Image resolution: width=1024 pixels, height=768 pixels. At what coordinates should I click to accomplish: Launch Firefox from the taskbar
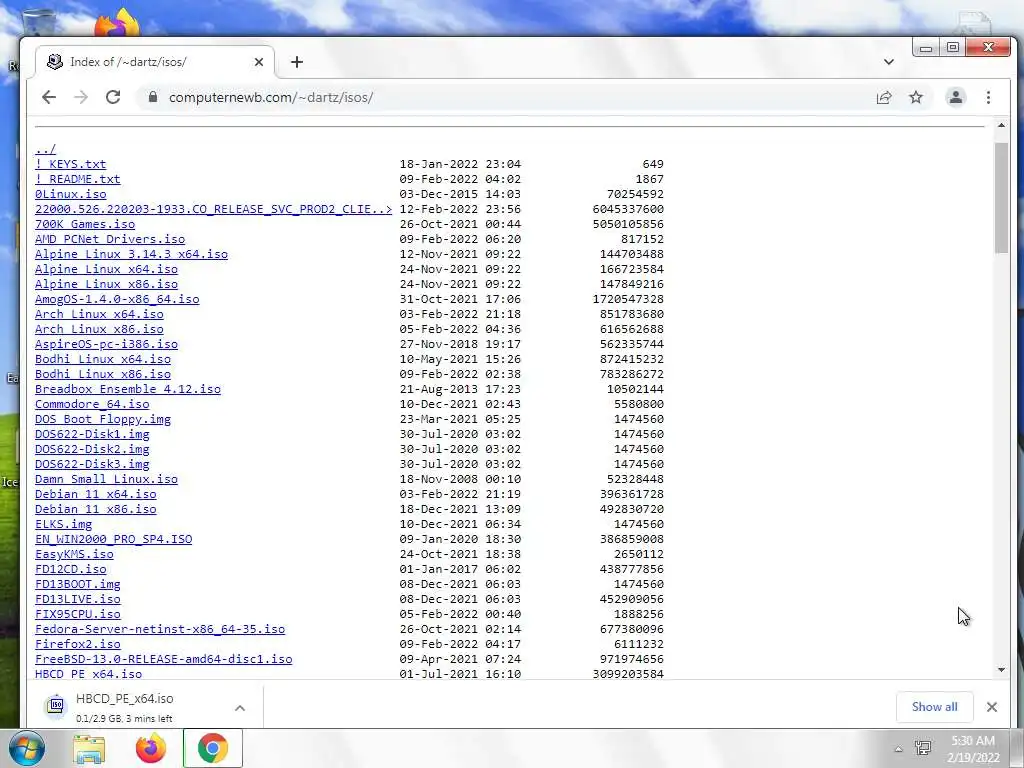click(151, 748)
